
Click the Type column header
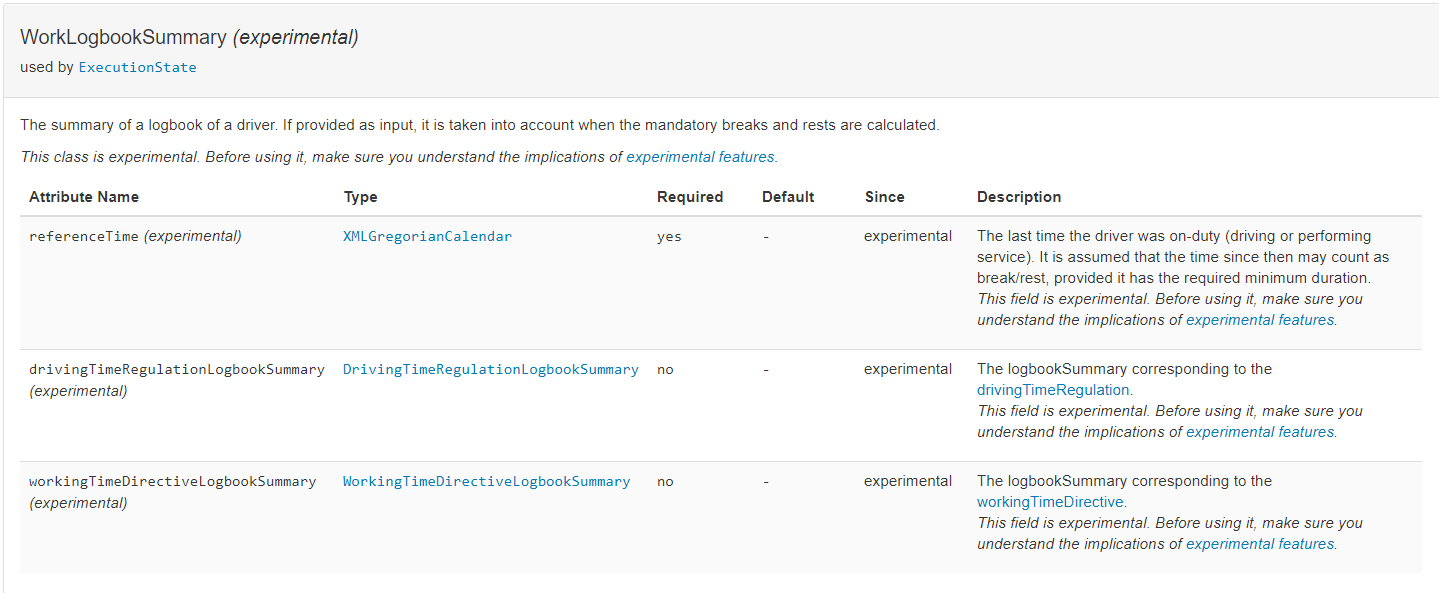360,197
